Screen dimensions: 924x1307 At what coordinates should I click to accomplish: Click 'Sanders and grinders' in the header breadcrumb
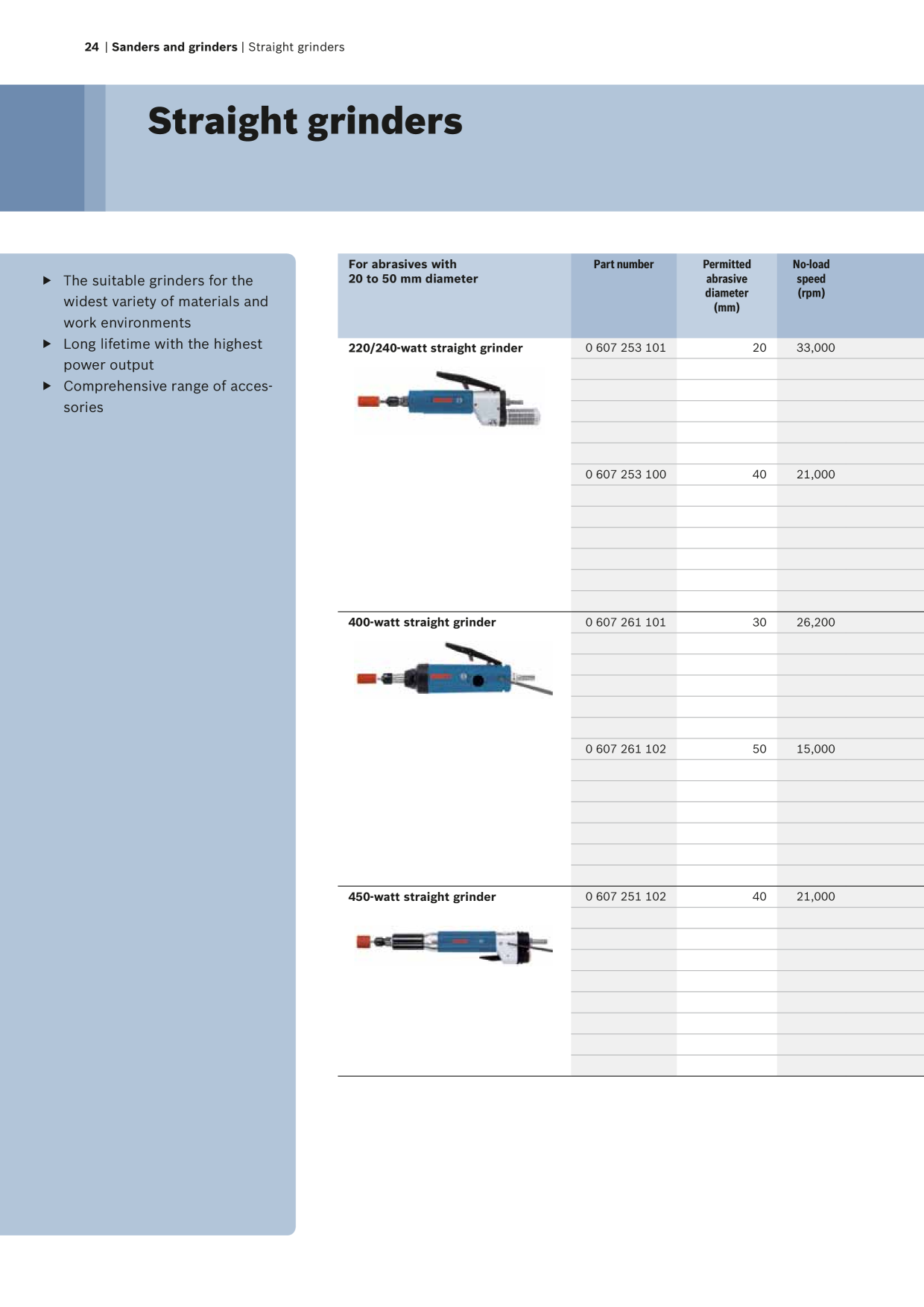pyautogui.click(x=174, y=47)
